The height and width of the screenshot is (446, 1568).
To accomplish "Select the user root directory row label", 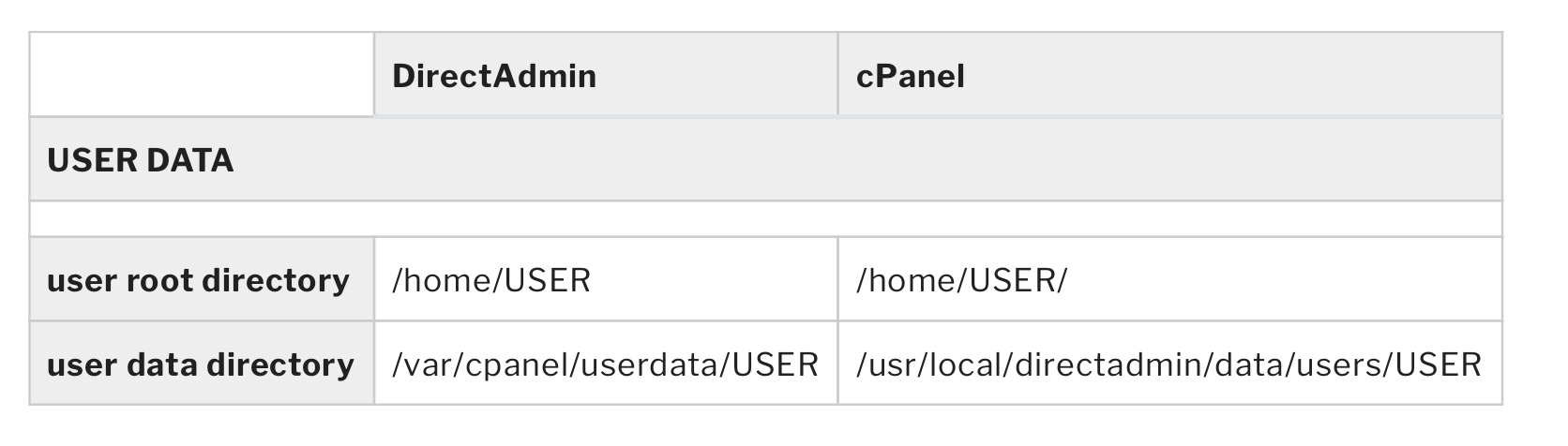I will (198, 280).
